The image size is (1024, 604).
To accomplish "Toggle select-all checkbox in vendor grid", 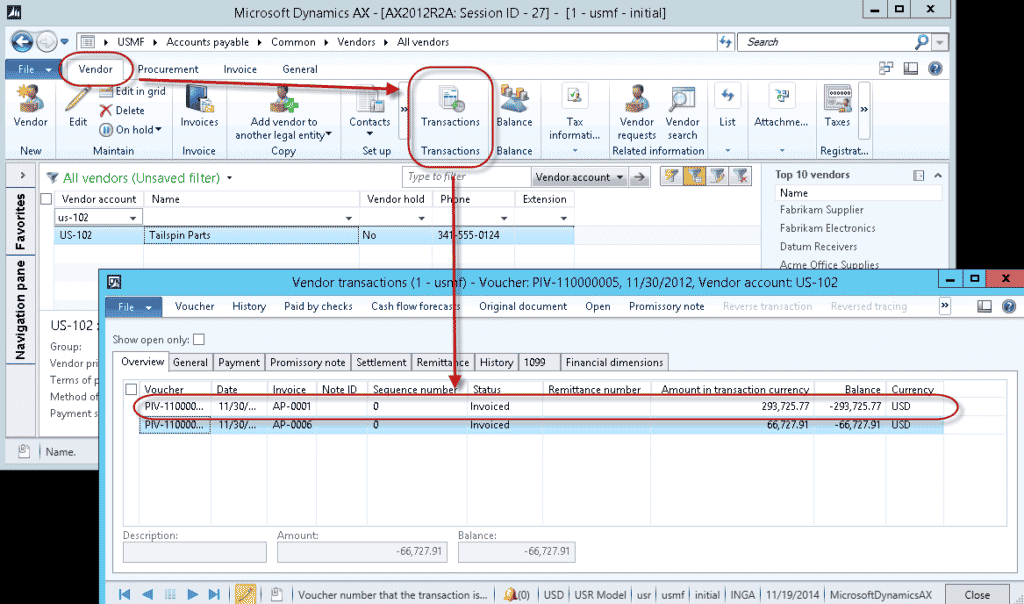I will coord(46,199).
